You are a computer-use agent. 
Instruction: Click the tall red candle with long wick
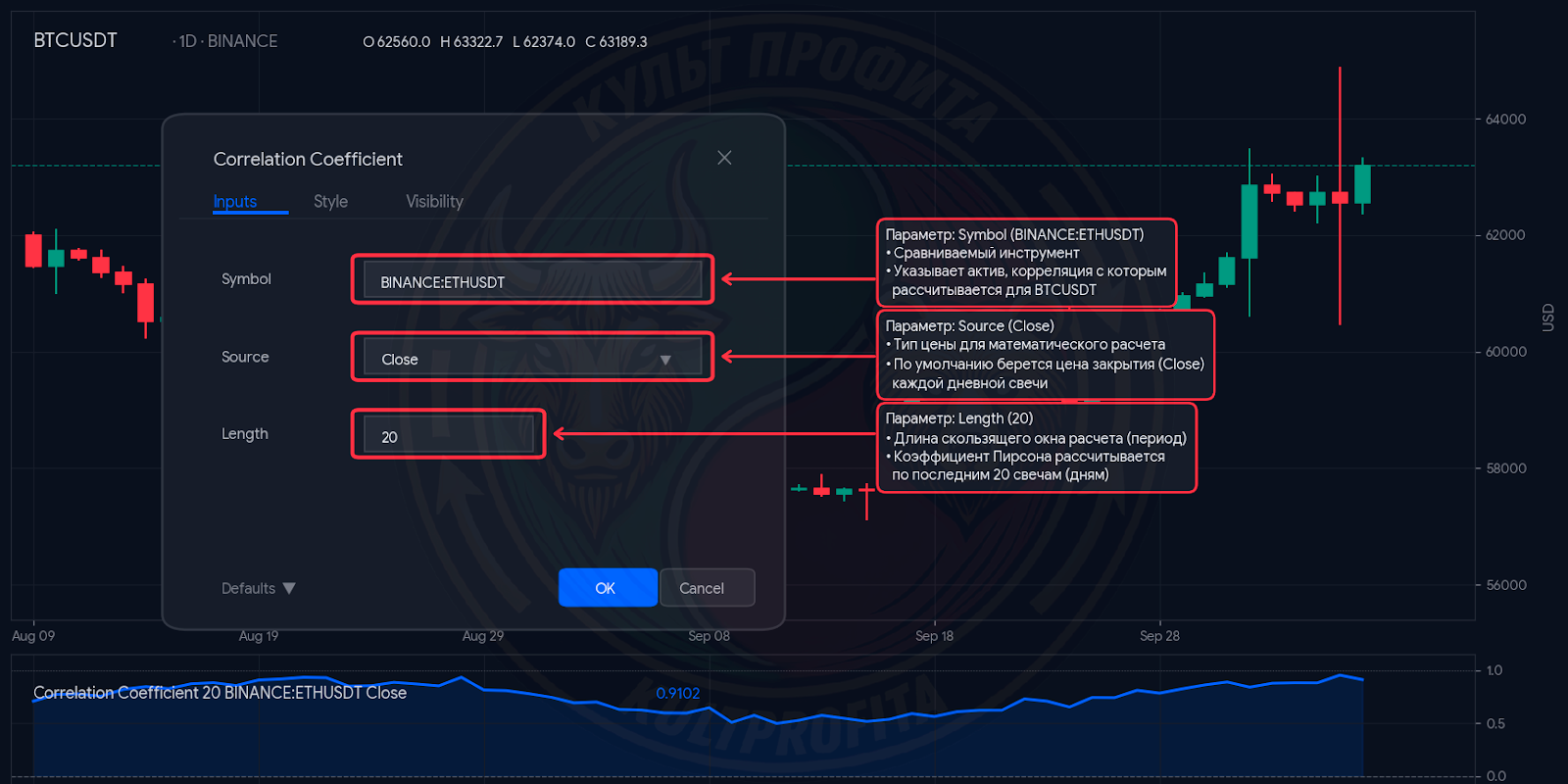pos(1340,196)
